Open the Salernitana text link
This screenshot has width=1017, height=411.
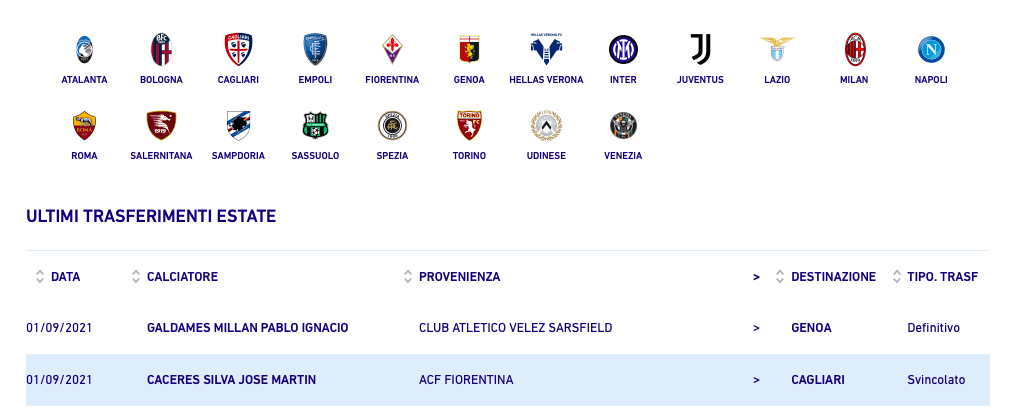coord(161,156)
